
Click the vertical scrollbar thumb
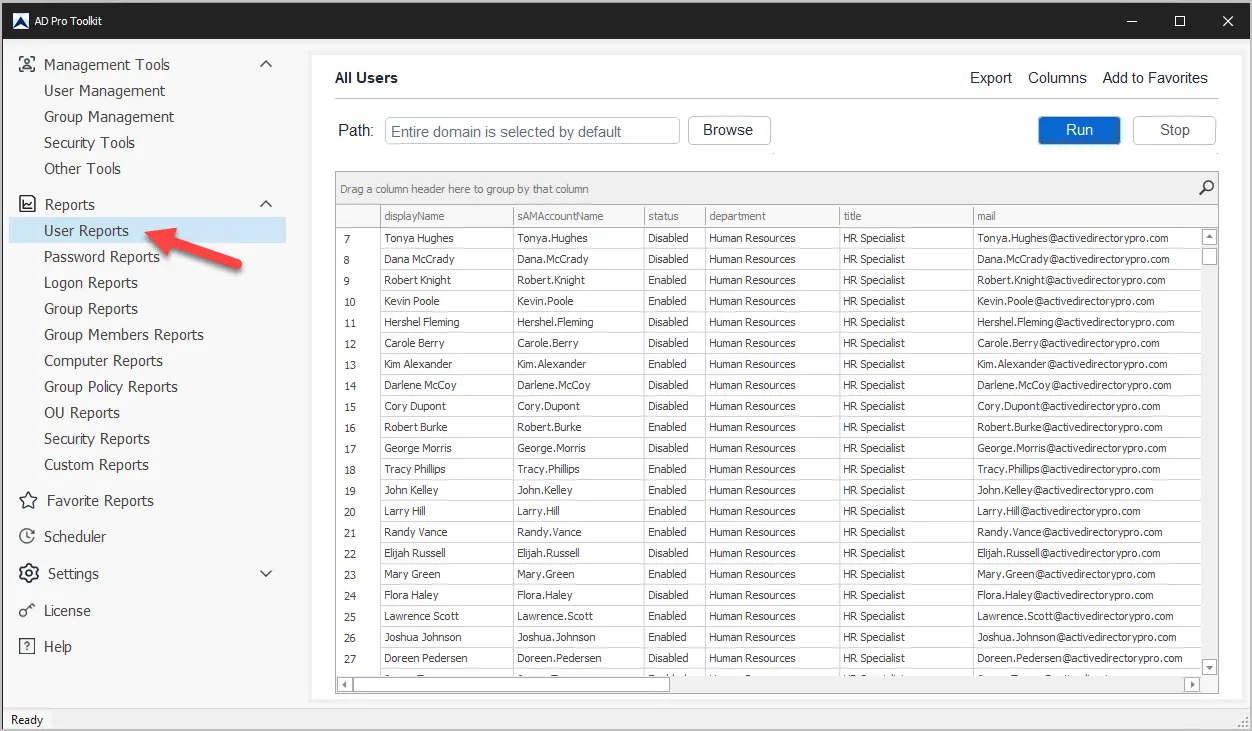click(x=1209, y=256)
